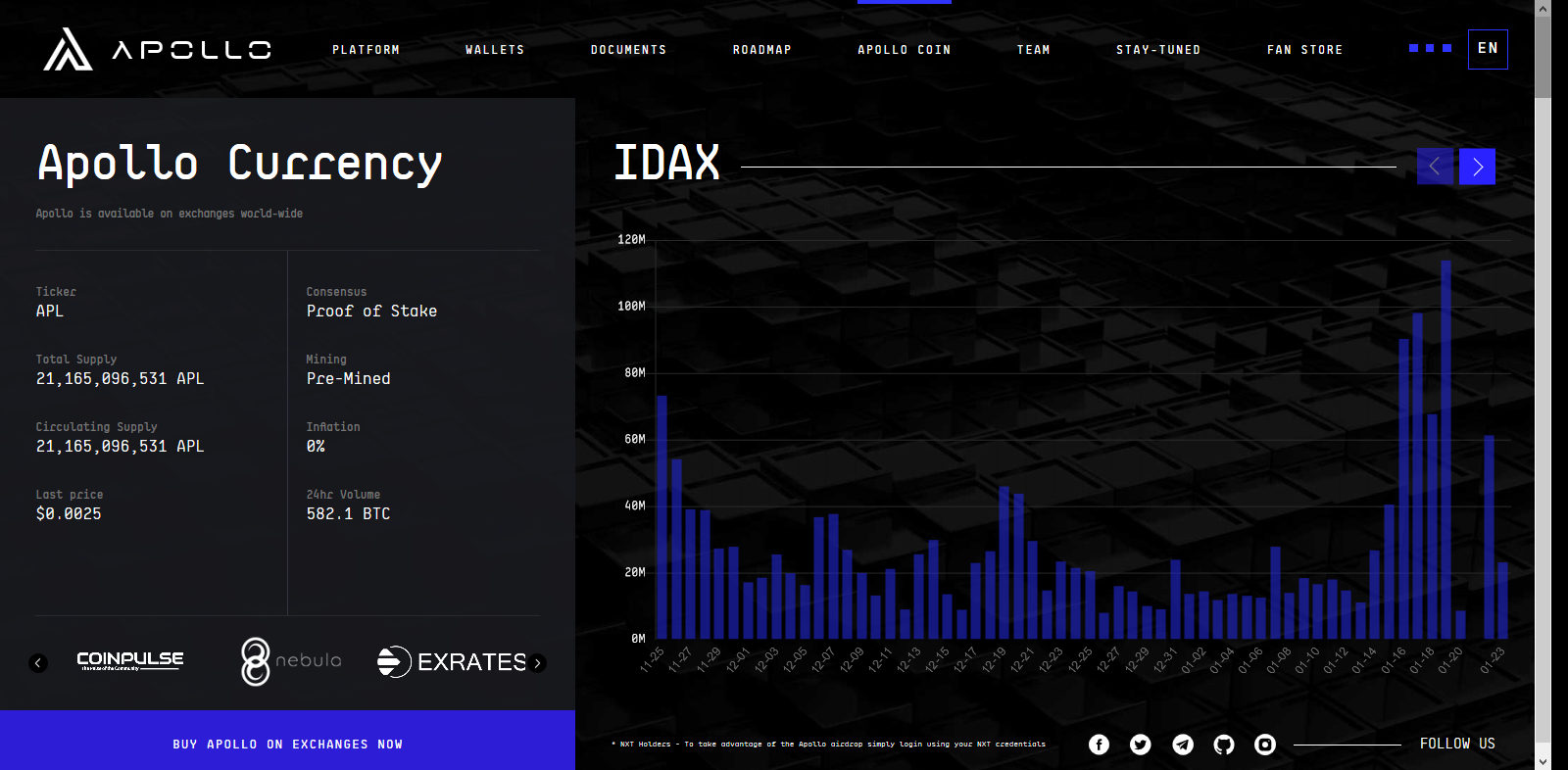Open the EN language selector

[1488, 49]
